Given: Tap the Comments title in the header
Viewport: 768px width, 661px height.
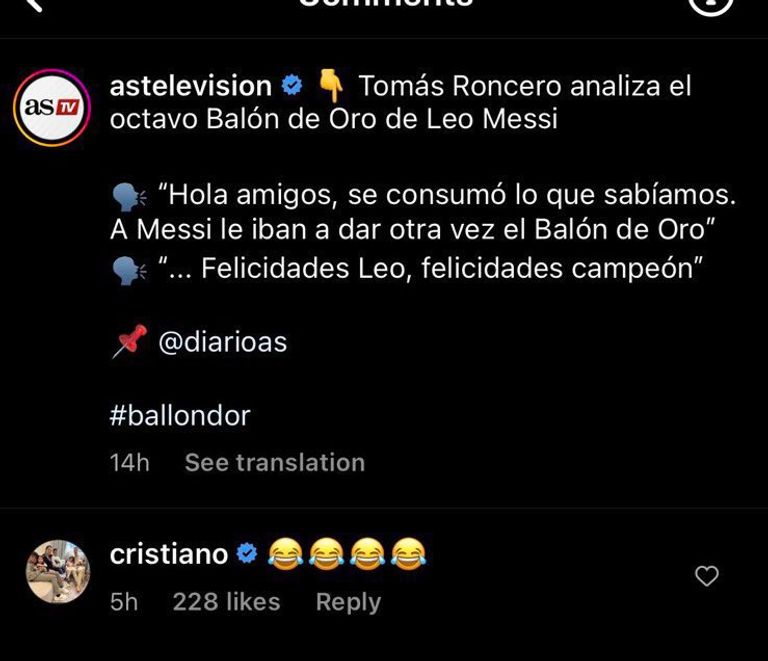Looking at the screenshot, I should (384, 5).
